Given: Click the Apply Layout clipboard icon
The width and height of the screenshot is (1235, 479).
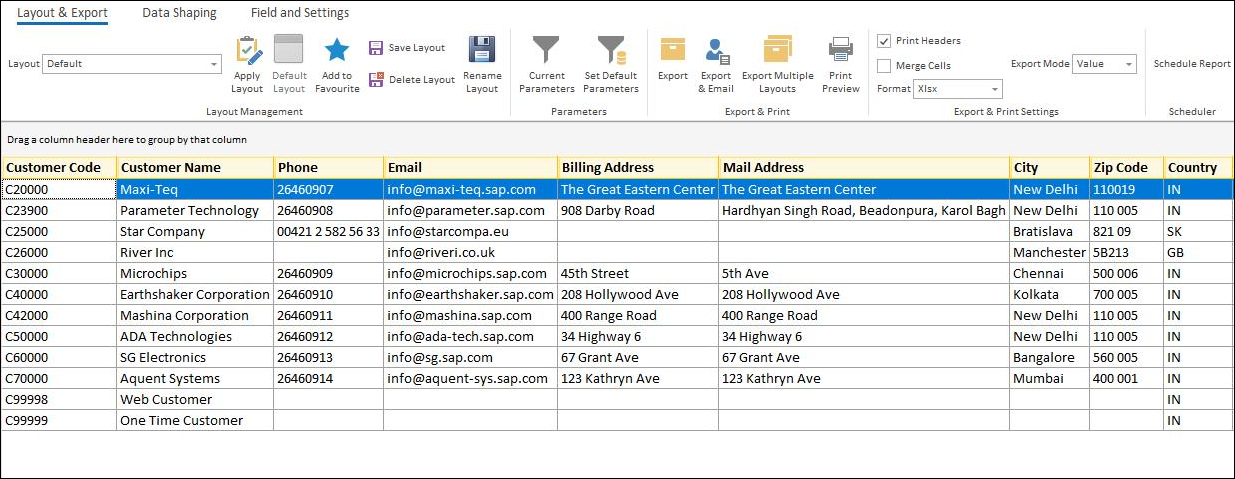Looking at the screenshot, I should coord(247,50).
